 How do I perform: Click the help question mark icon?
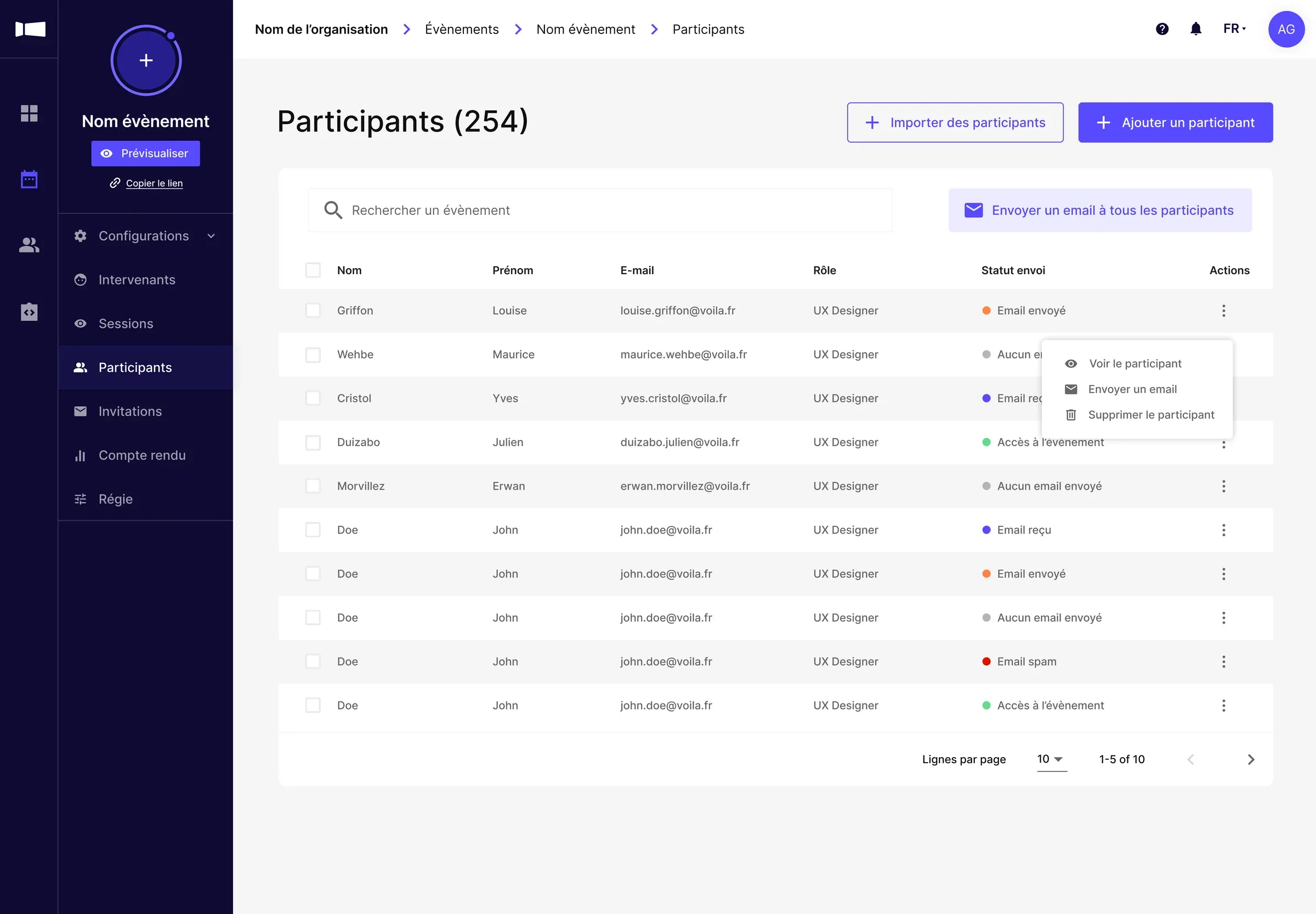1162,29
